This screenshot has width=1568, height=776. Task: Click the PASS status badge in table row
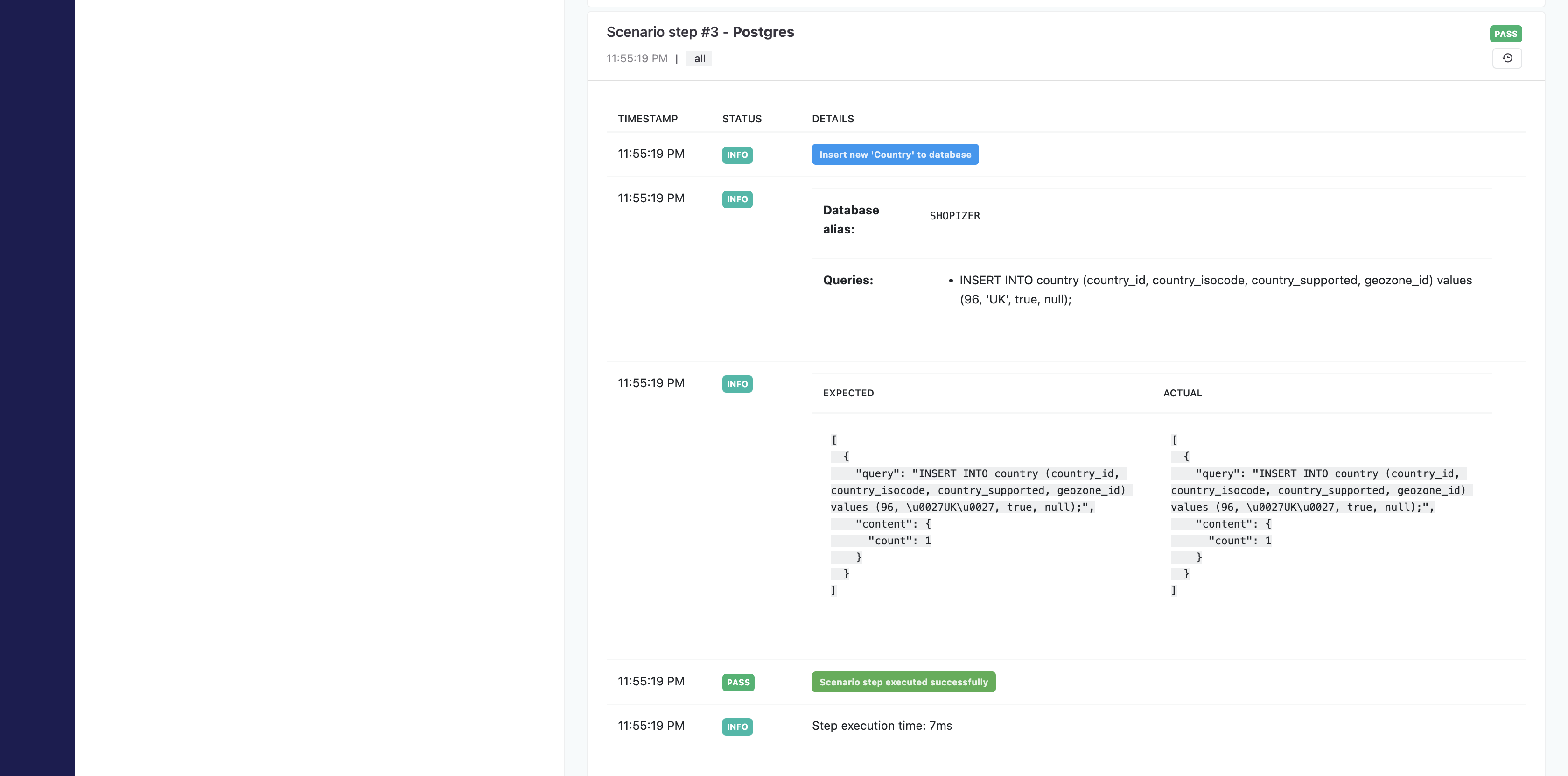pos(738,682)
